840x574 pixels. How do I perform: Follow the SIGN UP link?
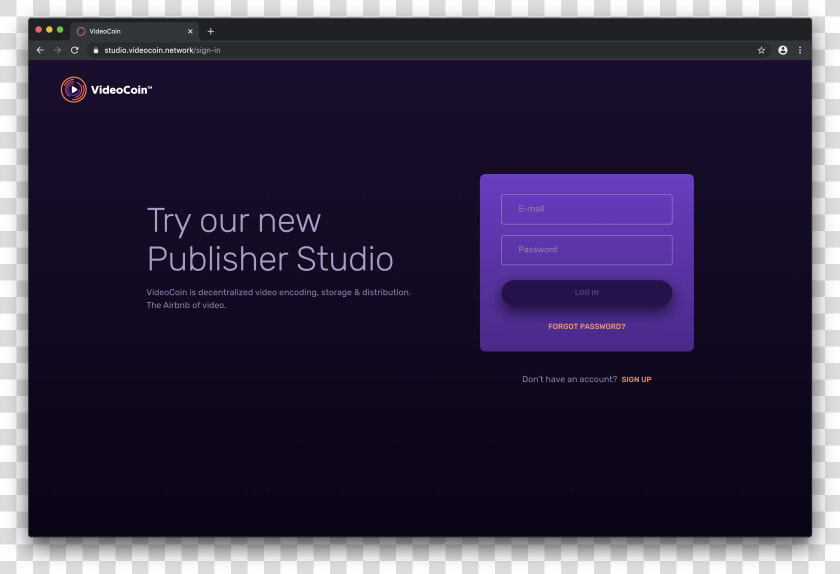tap(636, 379)
